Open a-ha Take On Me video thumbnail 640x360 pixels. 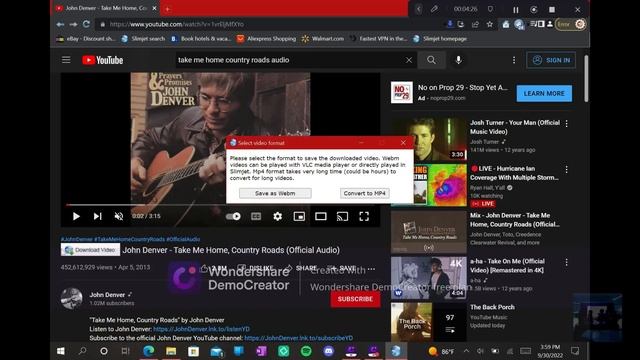click(x=429, y=278)
